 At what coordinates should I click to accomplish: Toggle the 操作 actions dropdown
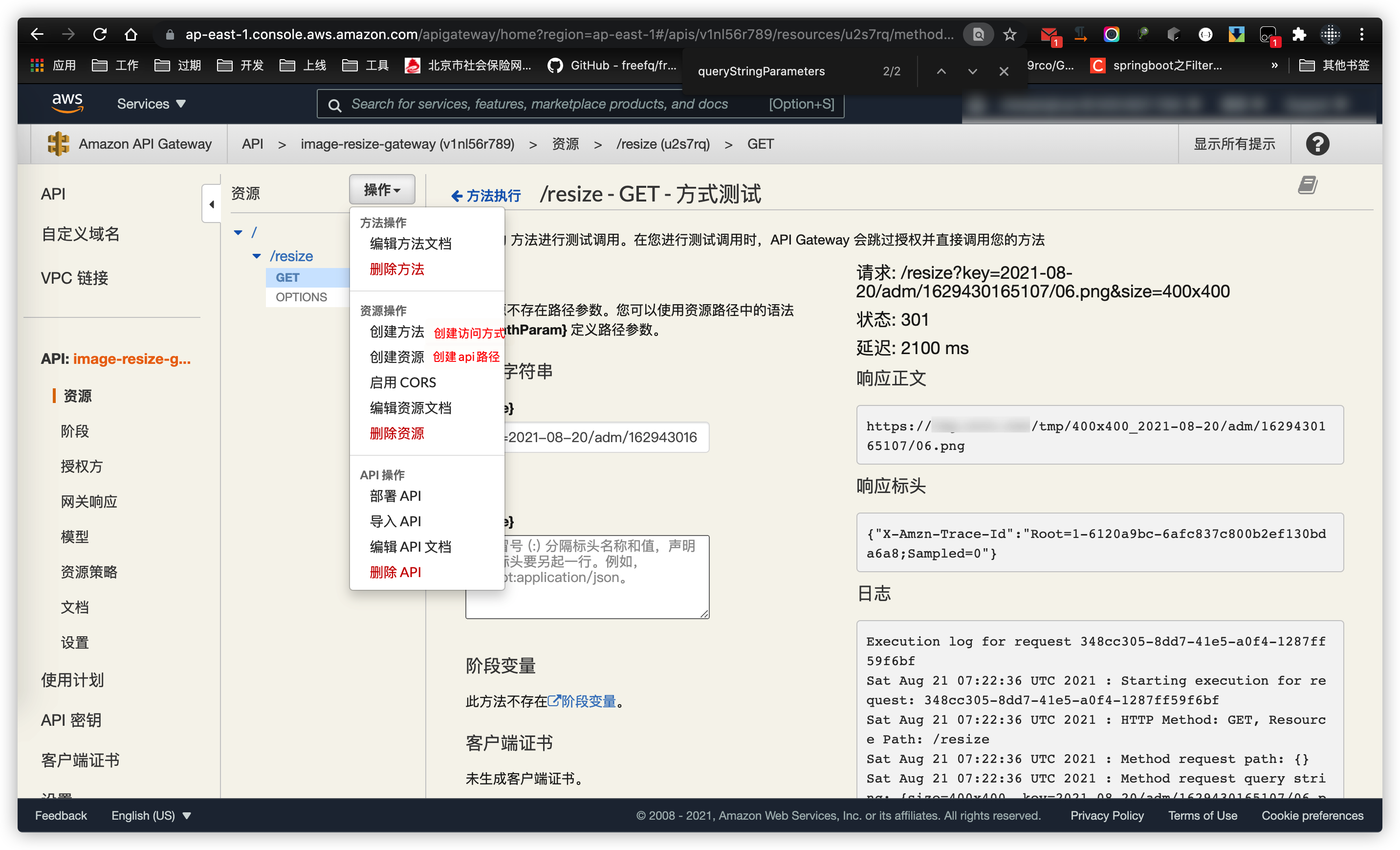[382, 189]
